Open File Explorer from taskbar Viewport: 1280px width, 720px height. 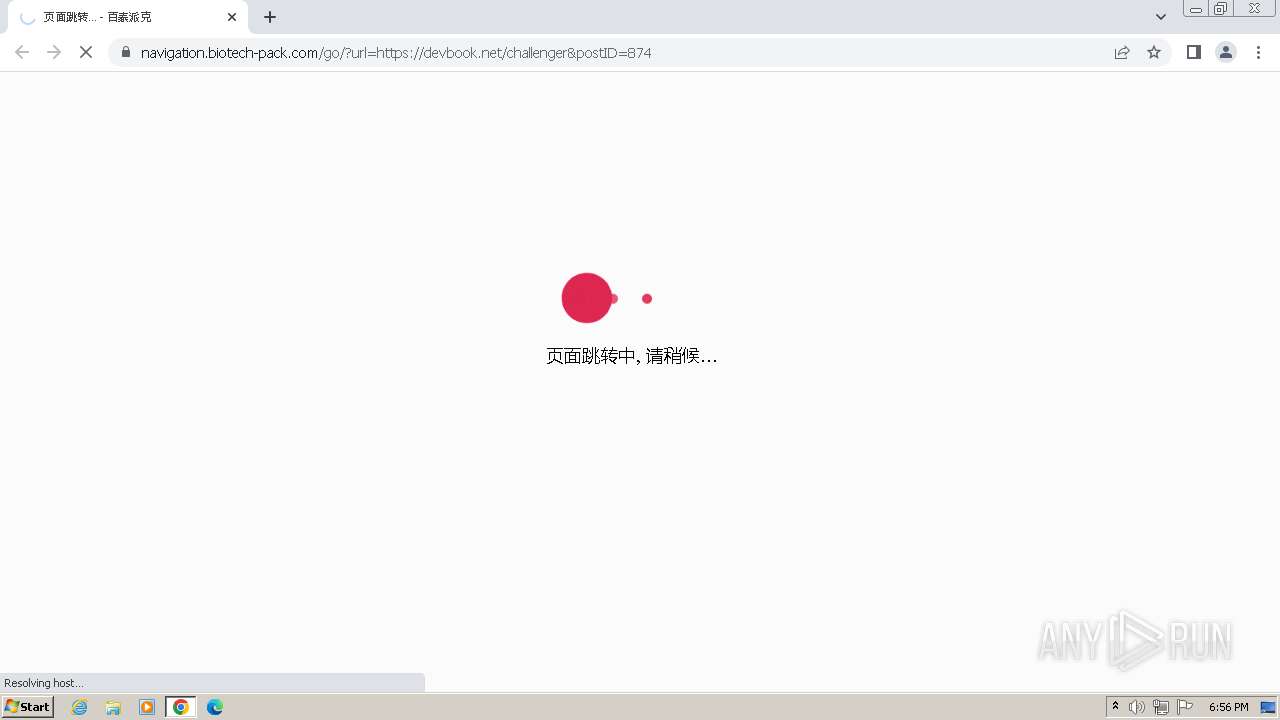[x=113, y=707]
